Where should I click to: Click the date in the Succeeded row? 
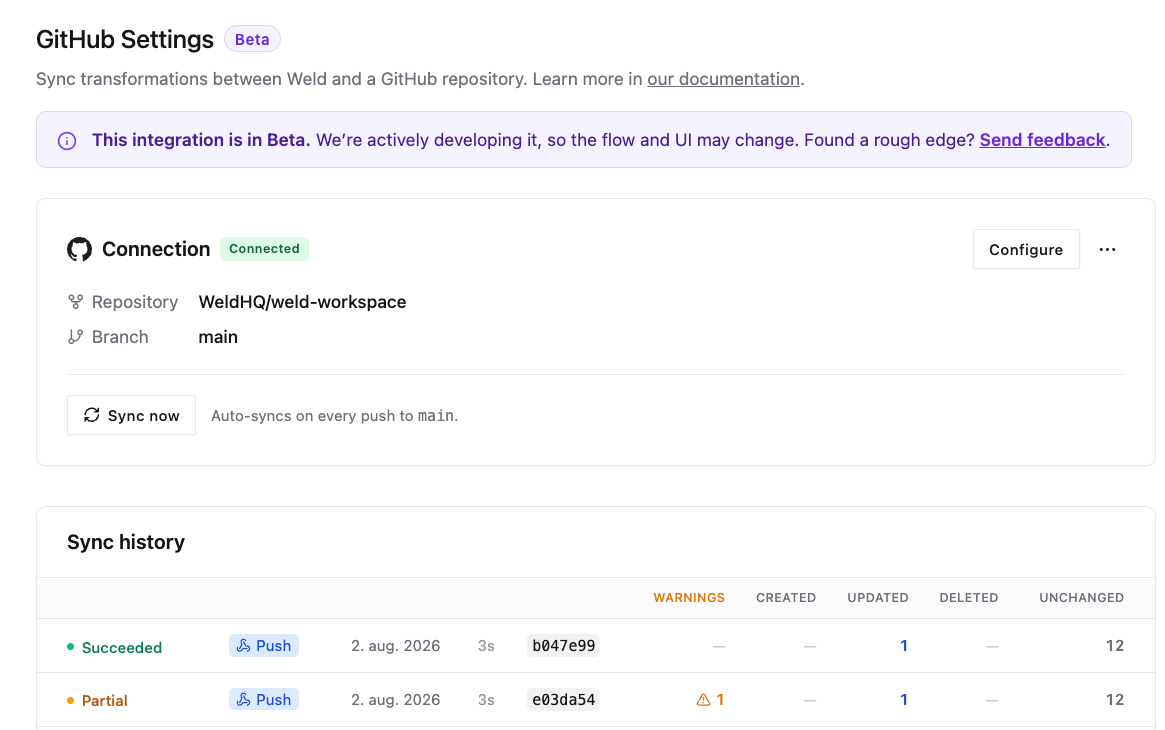click(395, 646)
